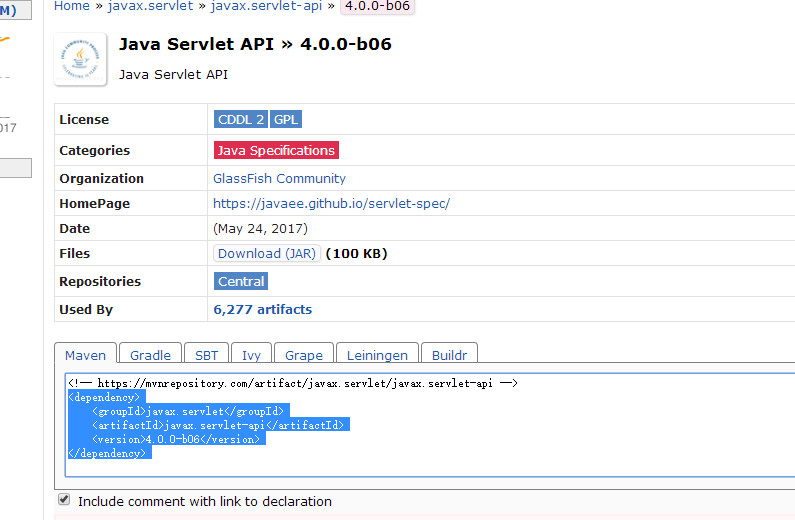
Task: Toggle Include comment with link checkbox
Action: coord(64,500)
